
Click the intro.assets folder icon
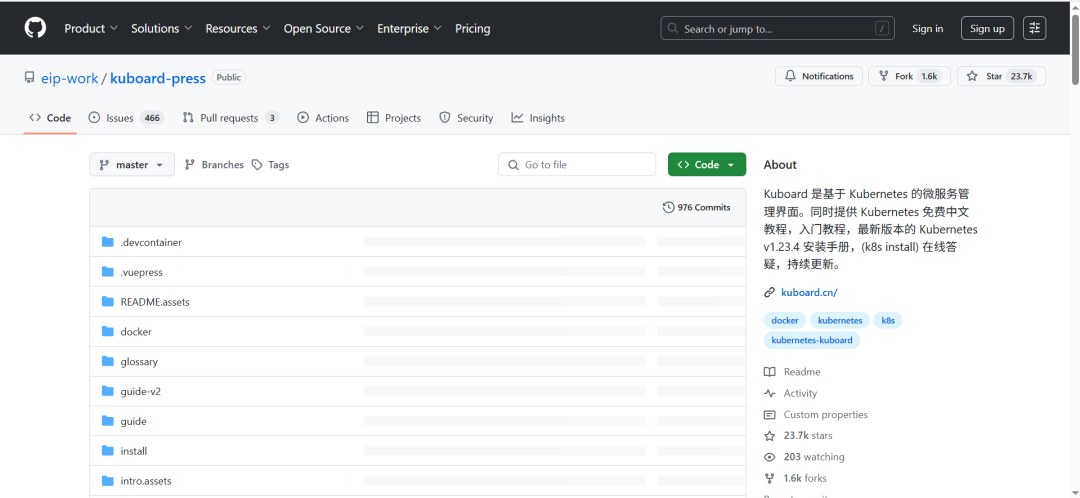pos(107,480)
